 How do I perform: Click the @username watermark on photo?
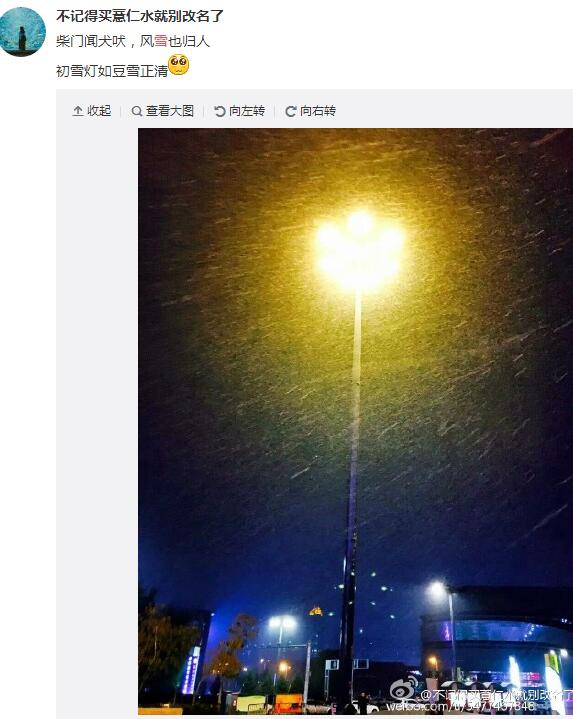click(496, 695)
